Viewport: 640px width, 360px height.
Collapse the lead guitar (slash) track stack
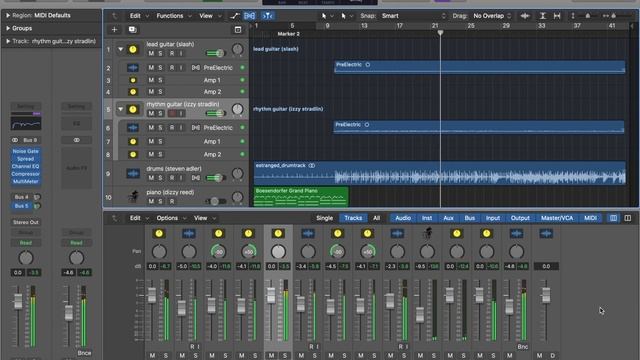120,49
